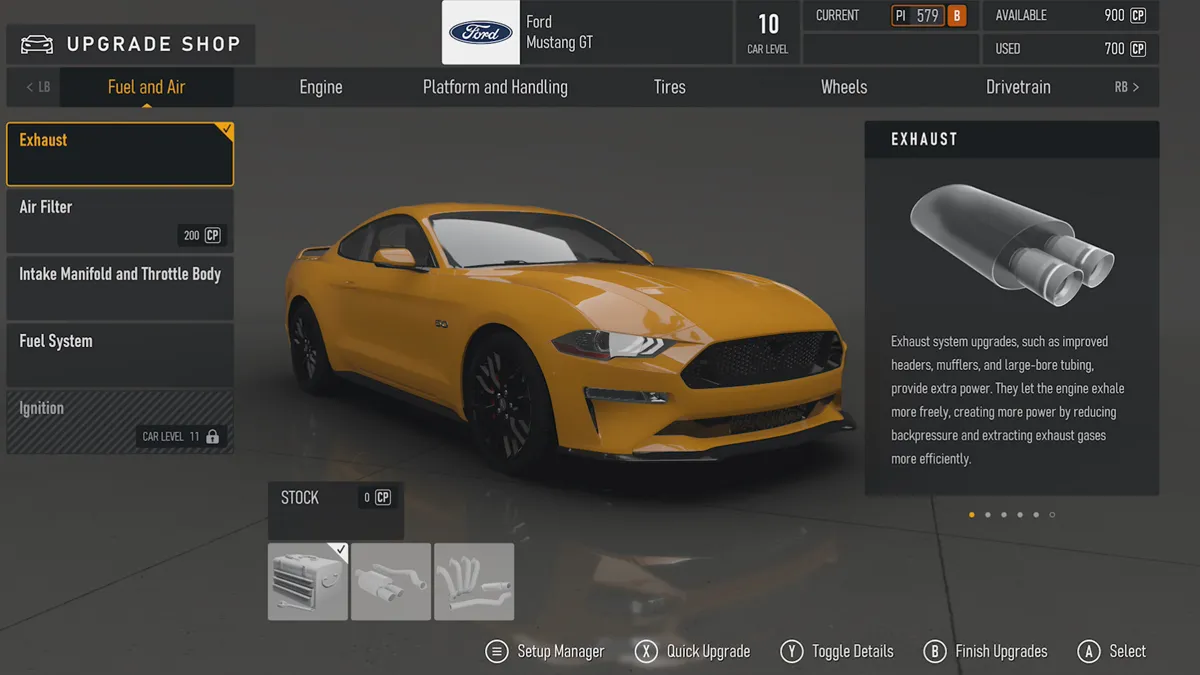This screenshot has height=675, width=1200.
Task: Select the stock exhaust thumbnail
Action: (x=308, y=582)
